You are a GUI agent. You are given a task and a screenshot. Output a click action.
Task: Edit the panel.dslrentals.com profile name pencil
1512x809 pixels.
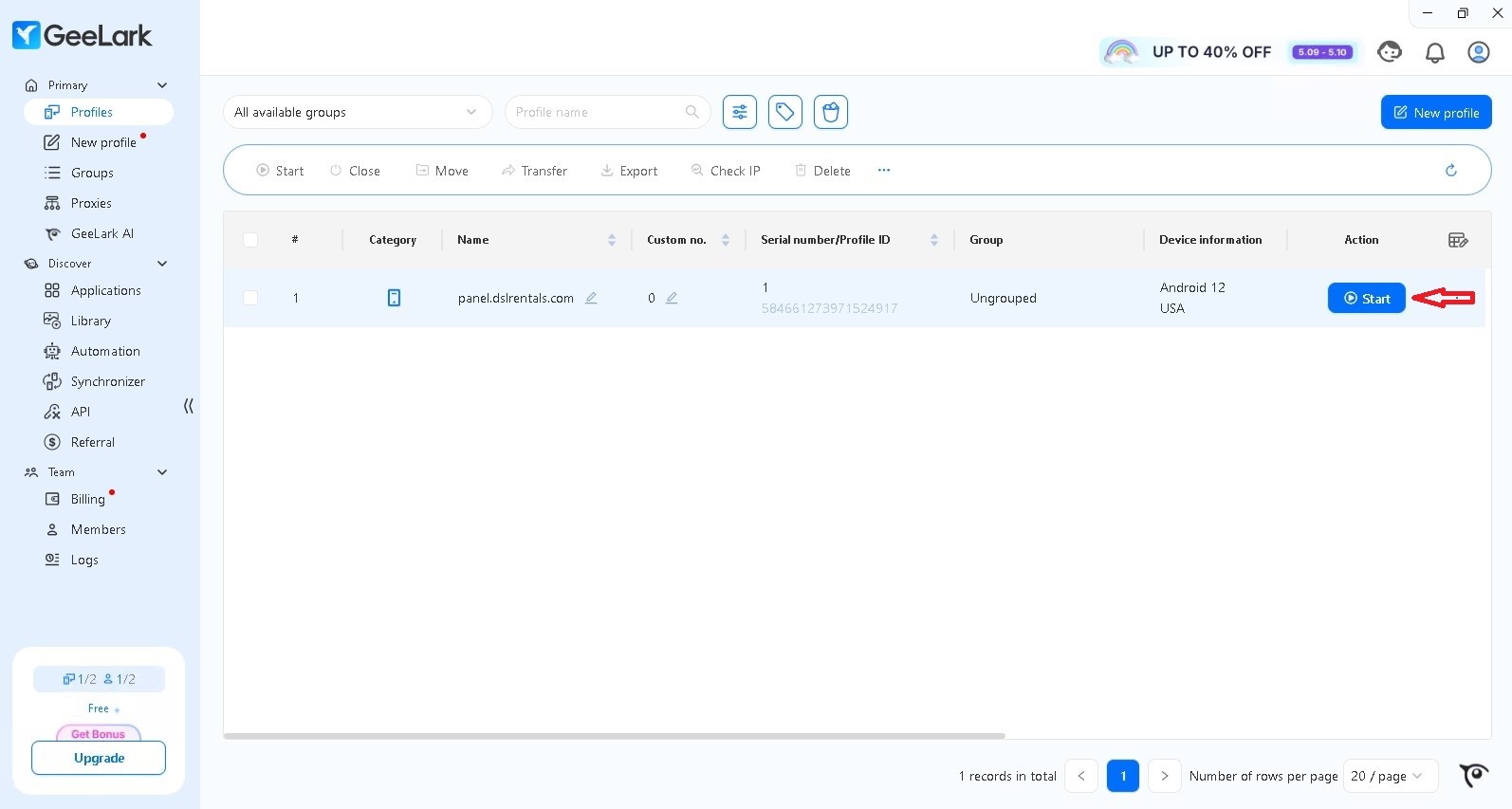(591, 298)
